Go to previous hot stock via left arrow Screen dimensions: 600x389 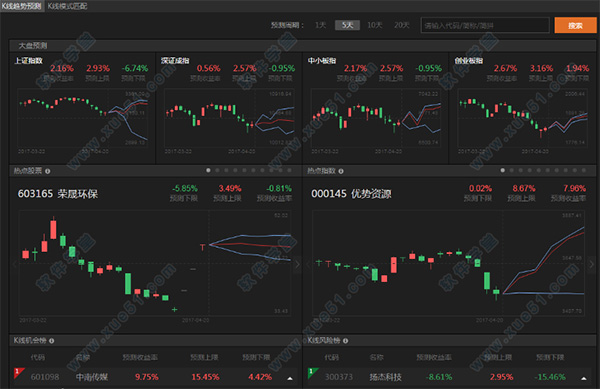[15, 264]
